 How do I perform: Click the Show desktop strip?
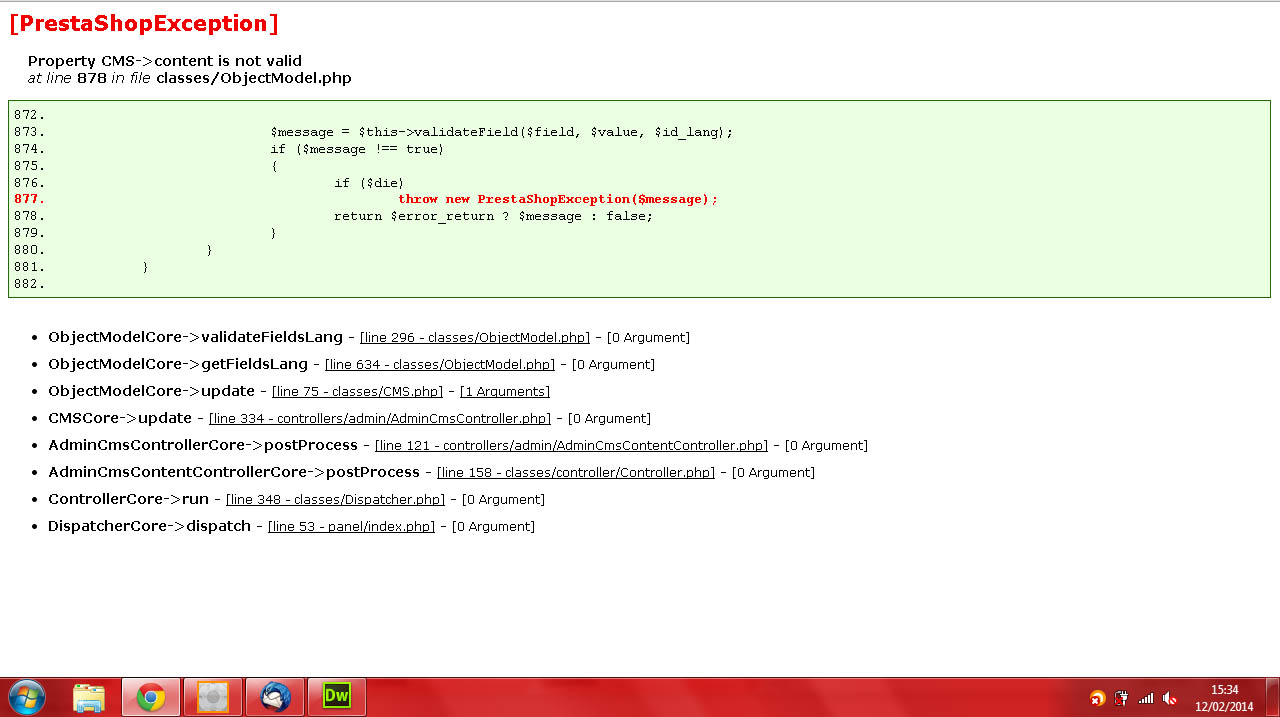click(1272, 697)
